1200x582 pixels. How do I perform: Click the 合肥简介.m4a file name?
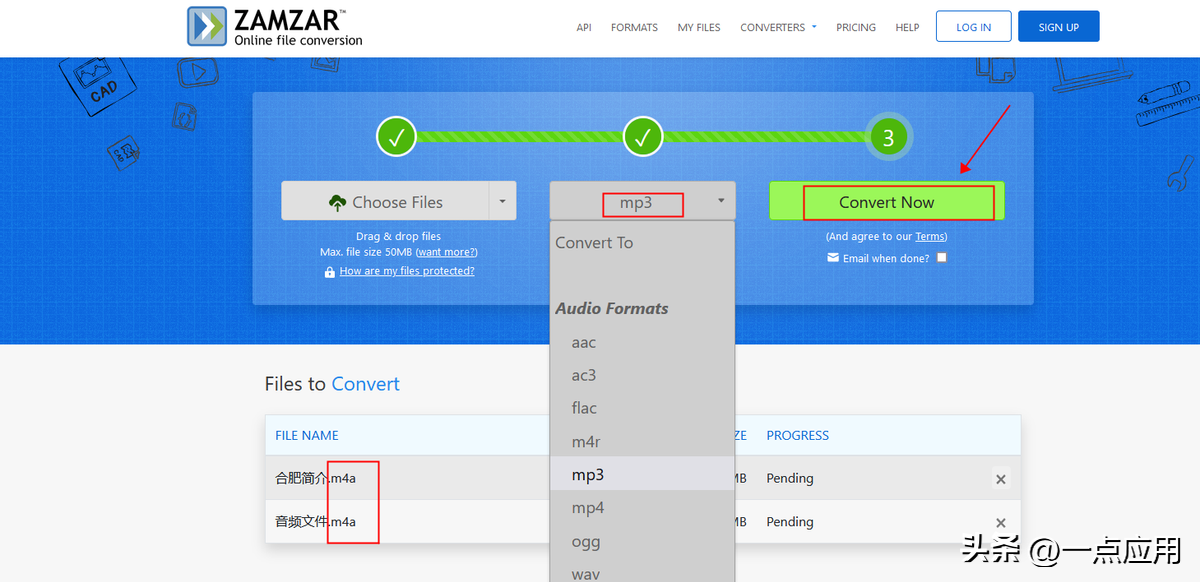(x=315, y=478)
